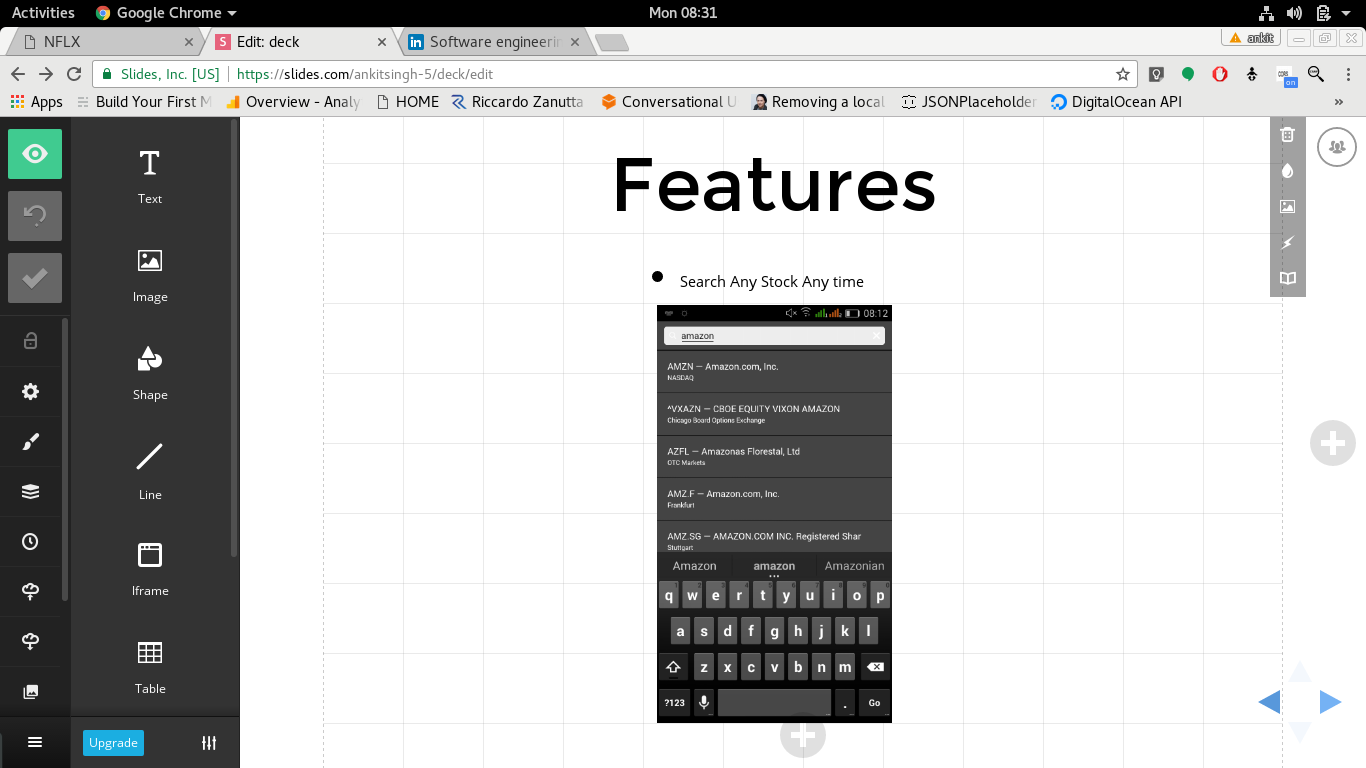Click the checkmark save button
The height and width of the screenshot is (768, 1366).
click(35, 278)
